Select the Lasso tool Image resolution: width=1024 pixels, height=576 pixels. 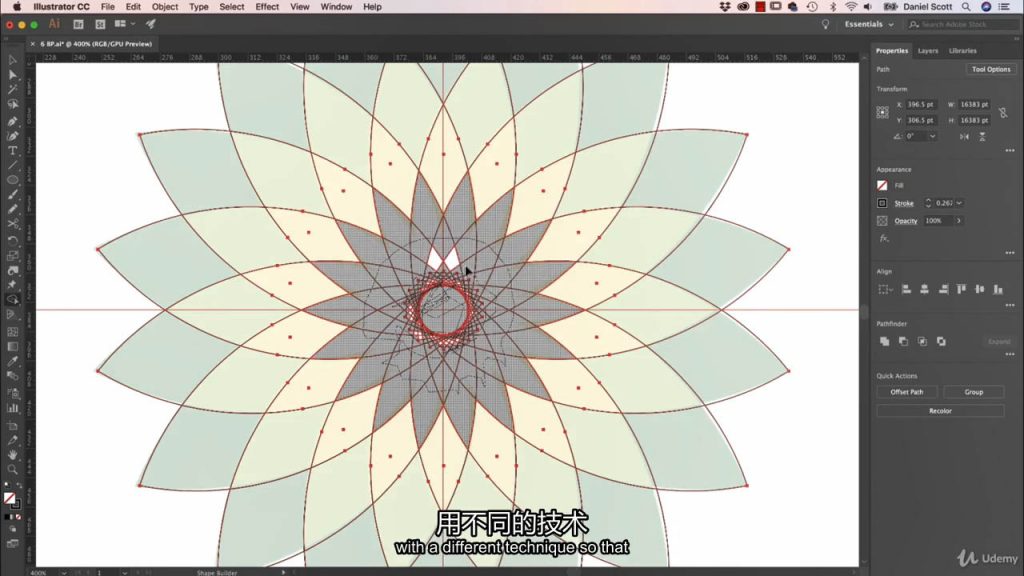tap(12, 104)
